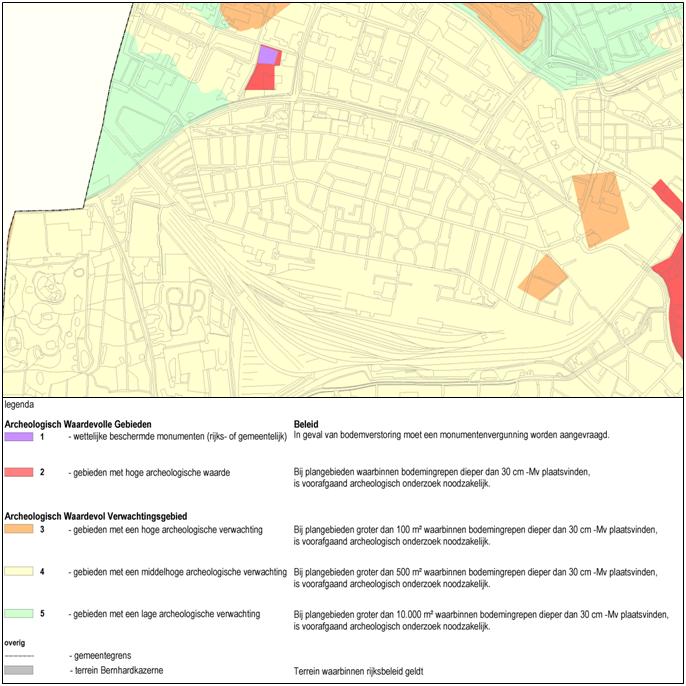Click 'wettelijke beschermde monumenten (rijks- of gemeentelijk)' label

pos(178,437)
